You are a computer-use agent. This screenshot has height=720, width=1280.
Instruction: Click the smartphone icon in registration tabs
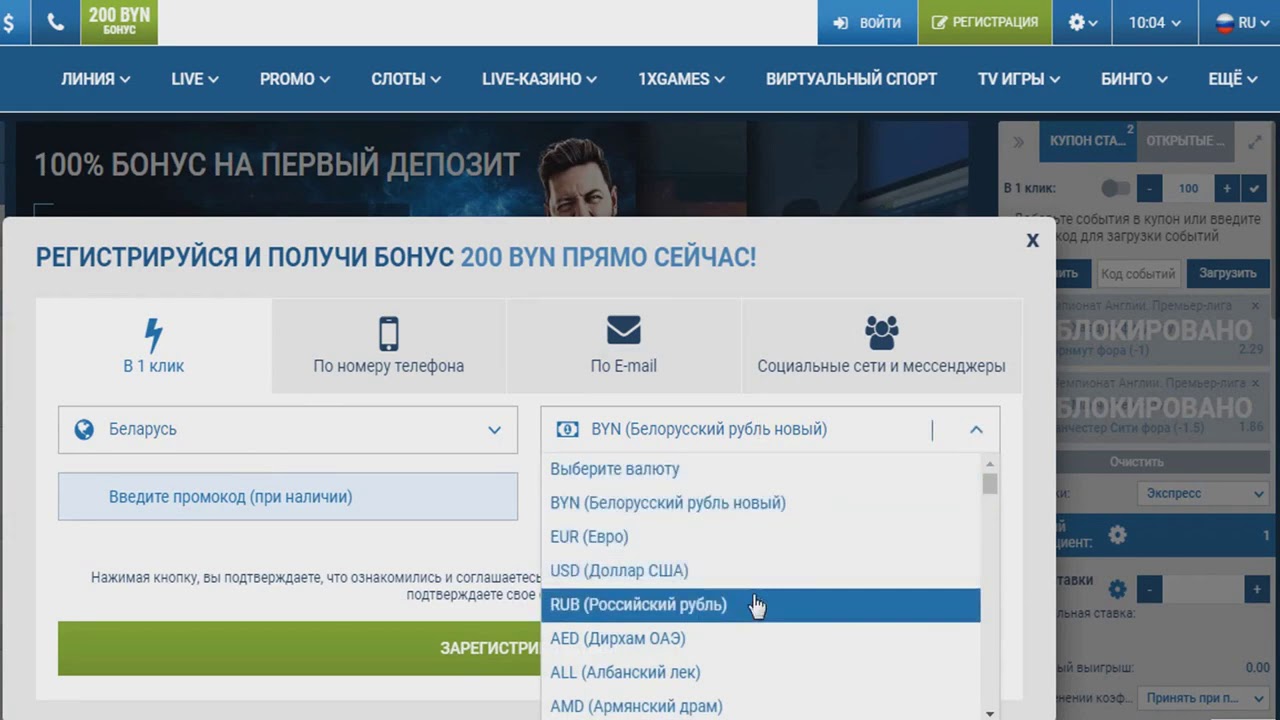pyautogui.click(x=389, y=334)
